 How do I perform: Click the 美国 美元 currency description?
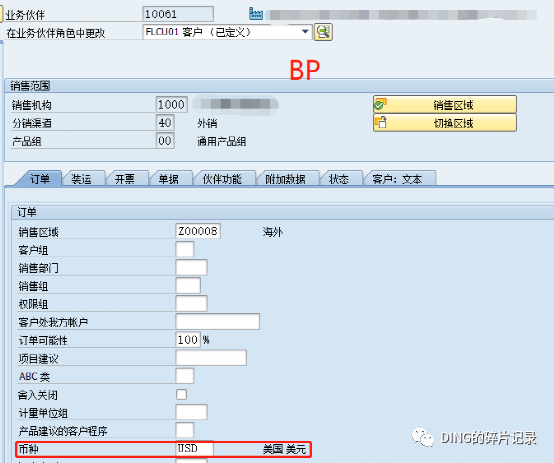pos(284,450)
